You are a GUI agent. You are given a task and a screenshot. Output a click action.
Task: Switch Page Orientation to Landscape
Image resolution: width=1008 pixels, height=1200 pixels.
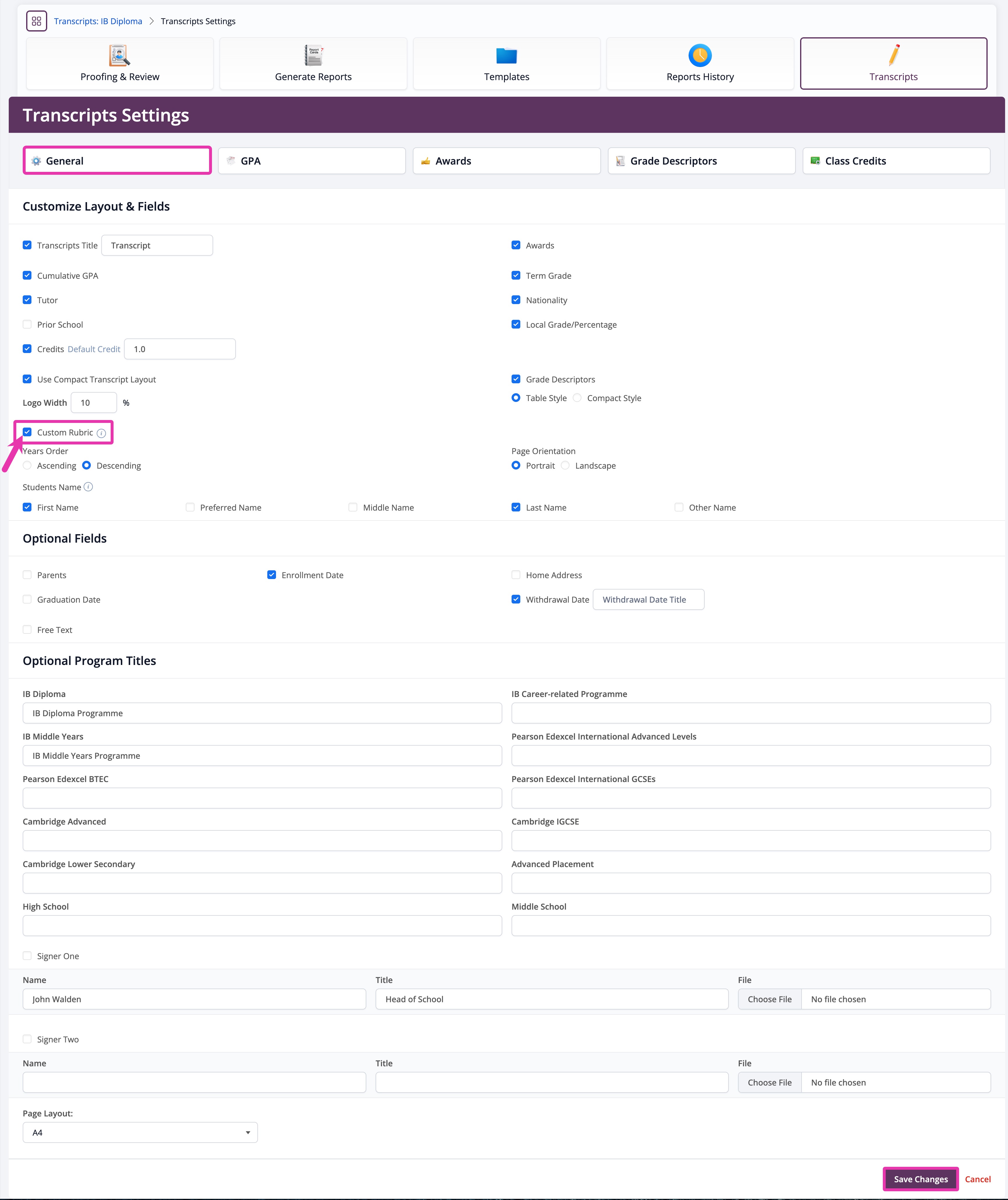565,465
